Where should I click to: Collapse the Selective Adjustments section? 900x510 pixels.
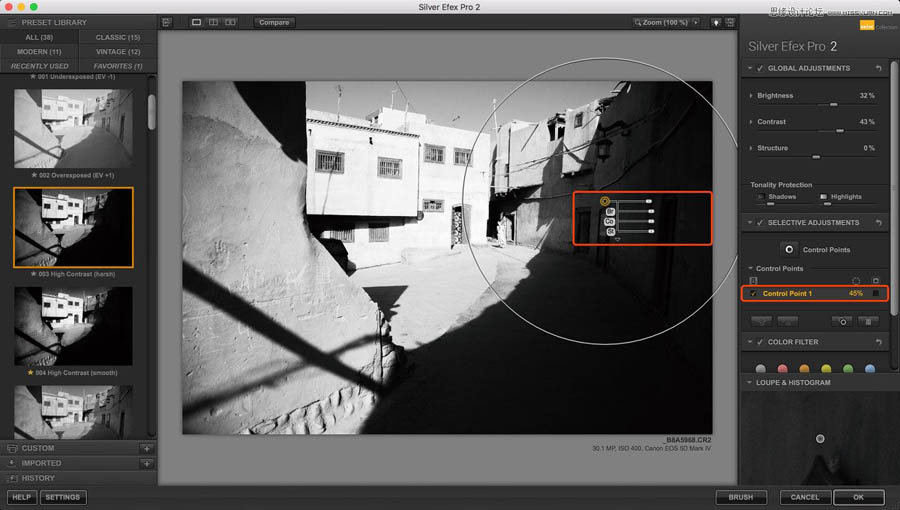(750, 223)
